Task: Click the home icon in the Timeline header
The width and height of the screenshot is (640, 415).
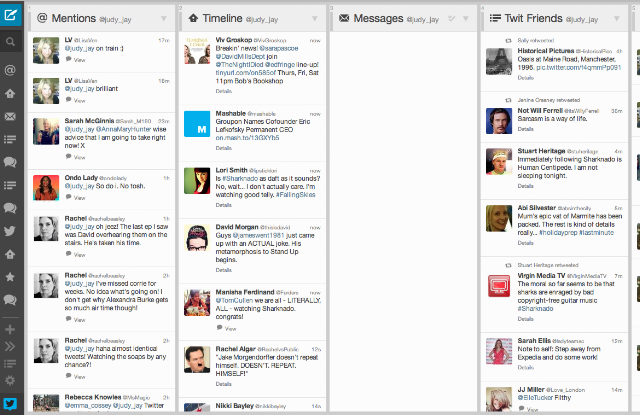Action: (193, 18)
